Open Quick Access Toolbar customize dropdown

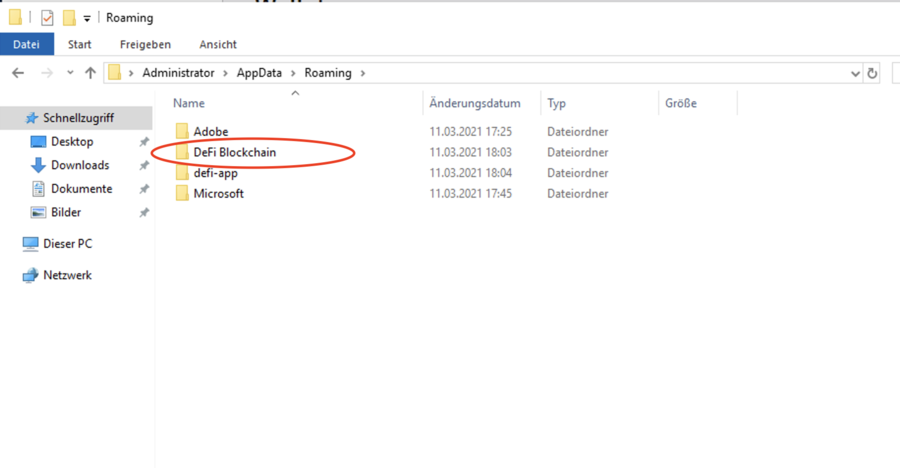pyautogui.click(x=87, y=18)
